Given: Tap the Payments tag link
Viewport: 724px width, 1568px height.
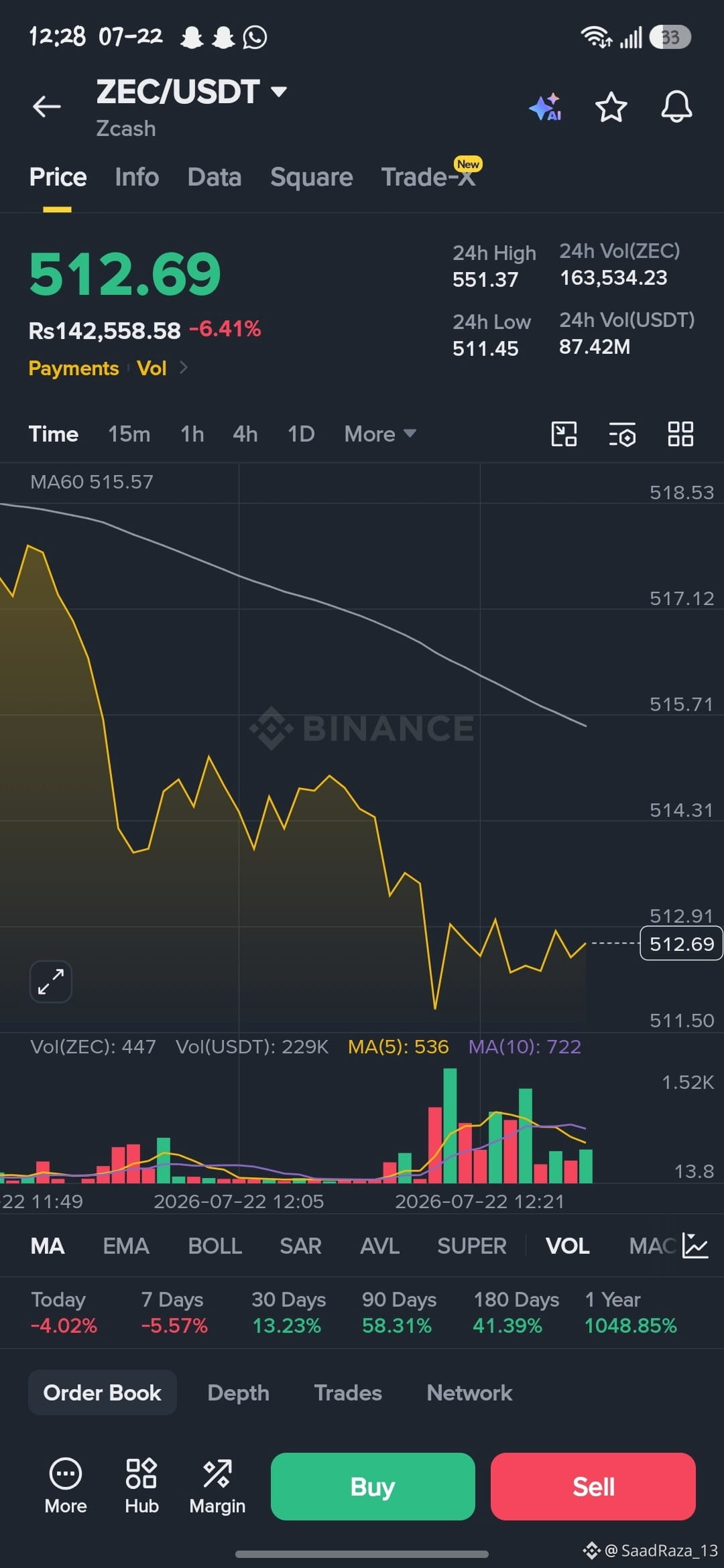Looking at the screenshot, I should (74, 368).
